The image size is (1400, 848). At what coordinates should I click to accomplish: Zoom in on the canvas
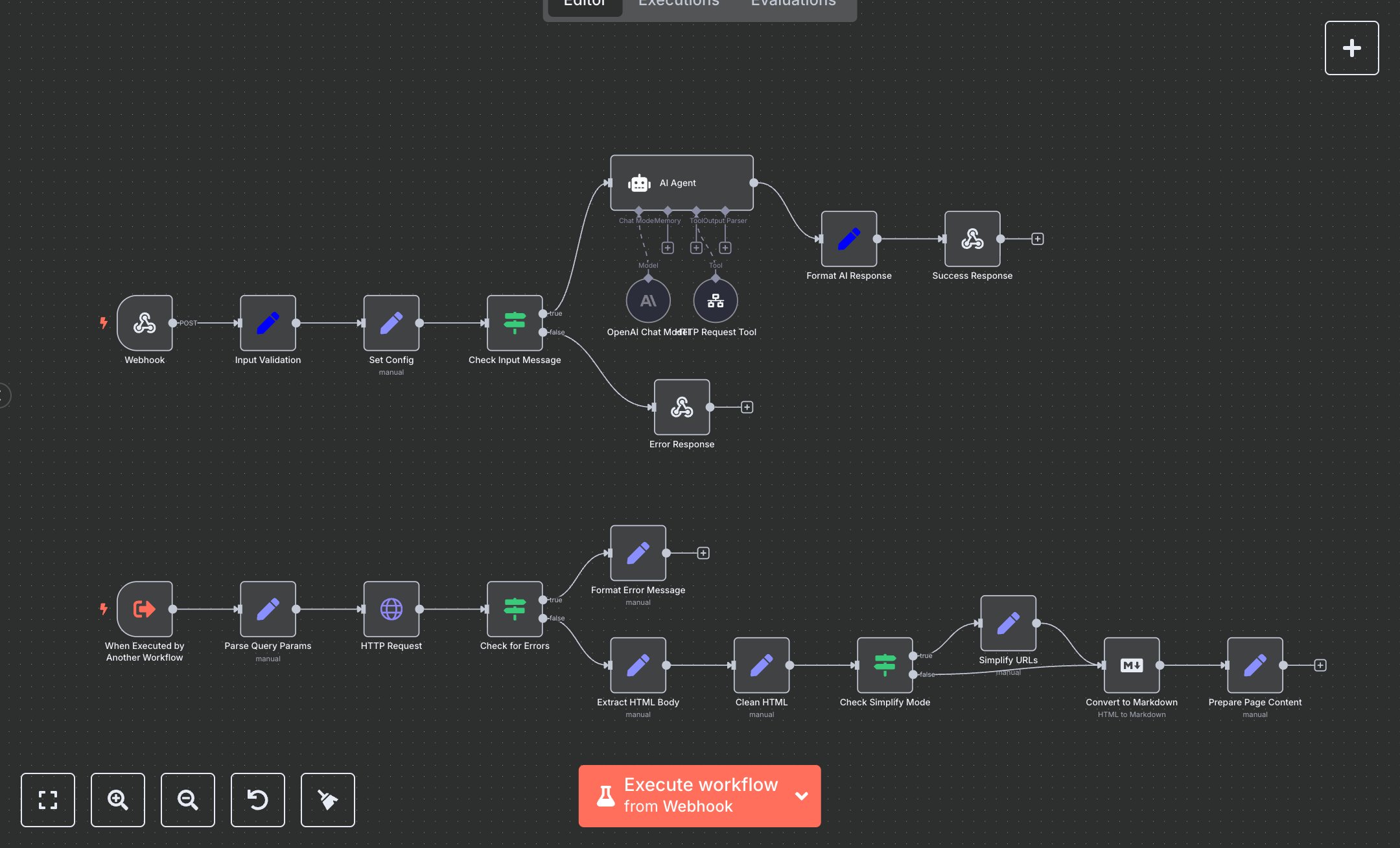[118, 800]
